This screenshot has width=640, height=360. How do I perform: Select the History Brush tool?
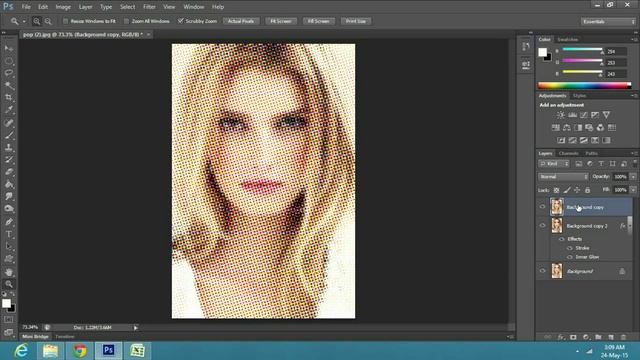click(x=9, y=160)
